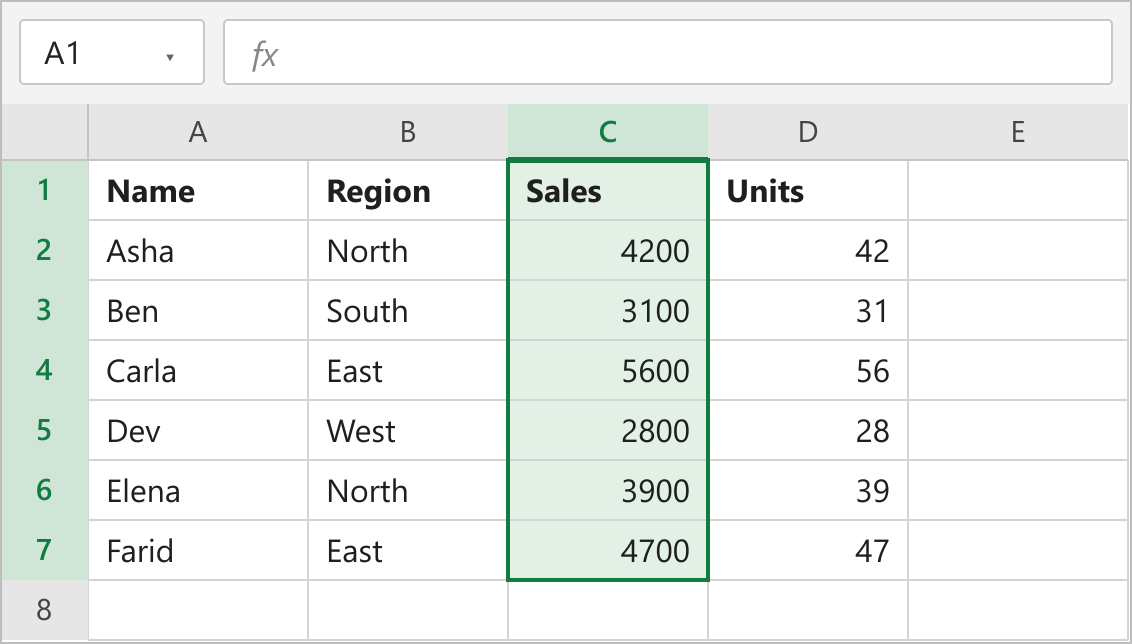This screenshot has width=1132, height=644.
Task: Select the units value 28
Action: pos(808,430)
